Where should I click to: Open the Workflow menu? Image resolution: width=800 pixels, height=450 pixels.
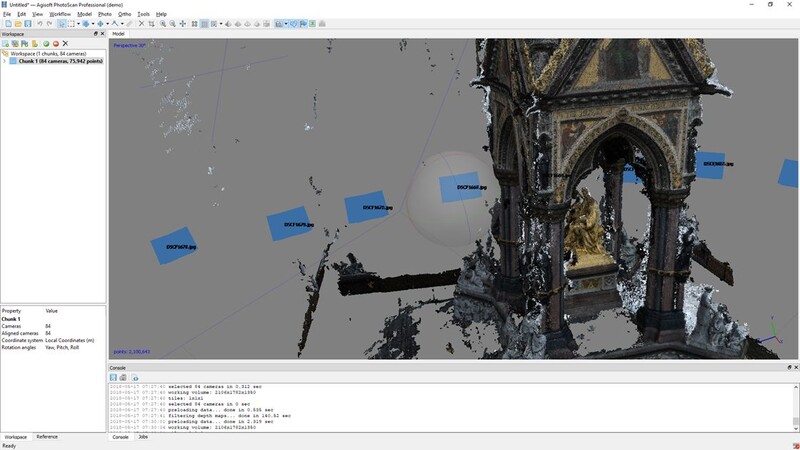click(60, 14)
